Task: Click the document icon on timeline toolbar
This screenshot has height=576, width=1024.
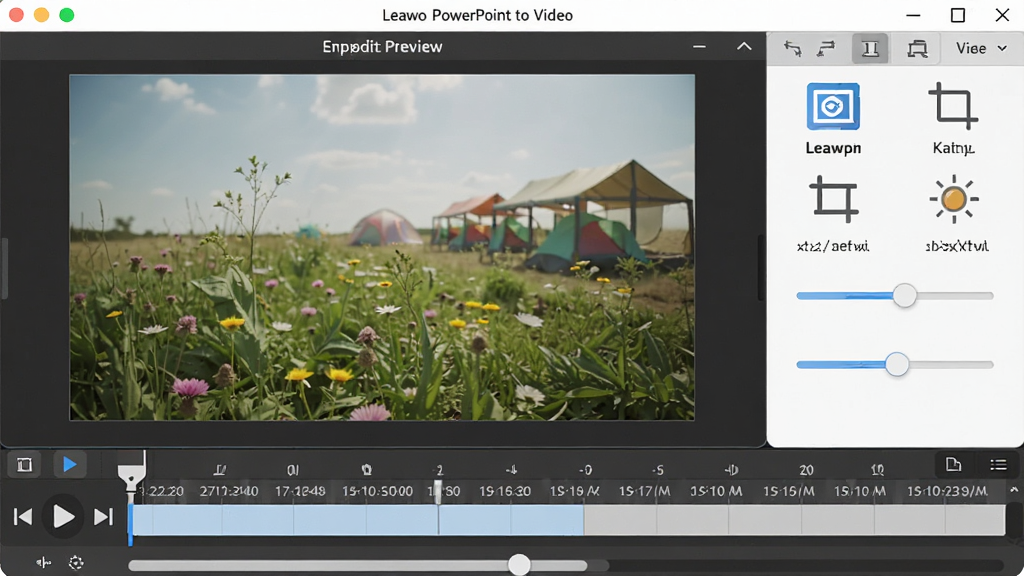Action: coord(953,464)
